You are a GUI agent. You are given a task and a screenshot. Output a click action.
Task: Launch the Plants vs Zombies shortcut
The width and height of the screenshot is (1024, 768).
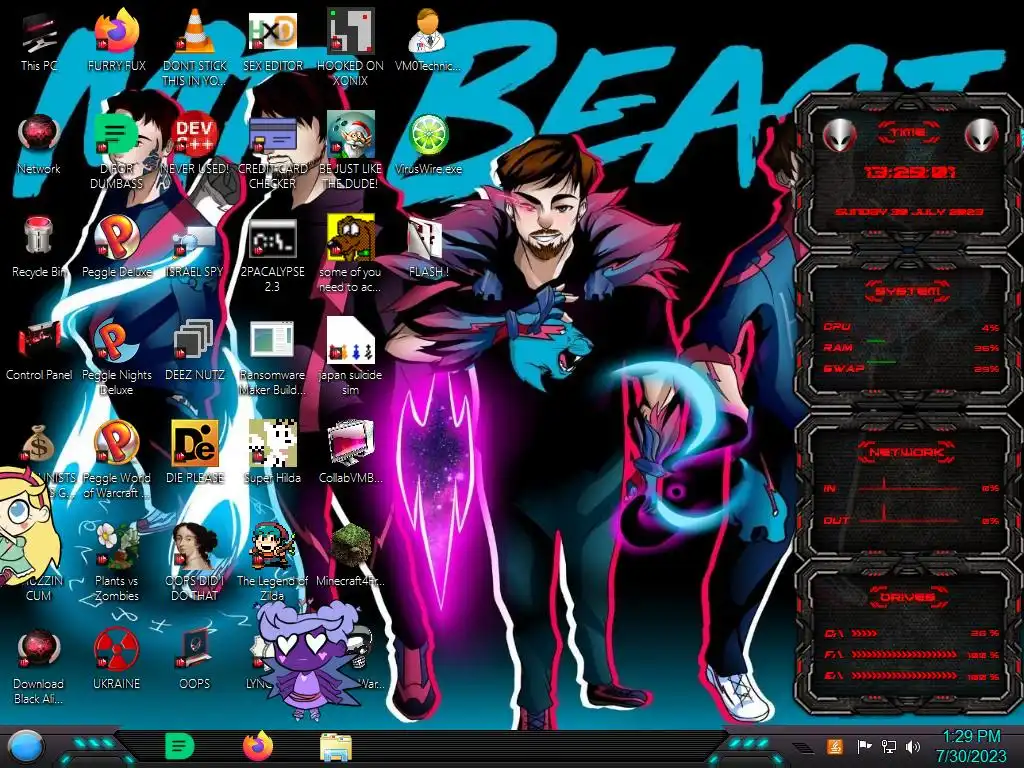pos(116,562)
